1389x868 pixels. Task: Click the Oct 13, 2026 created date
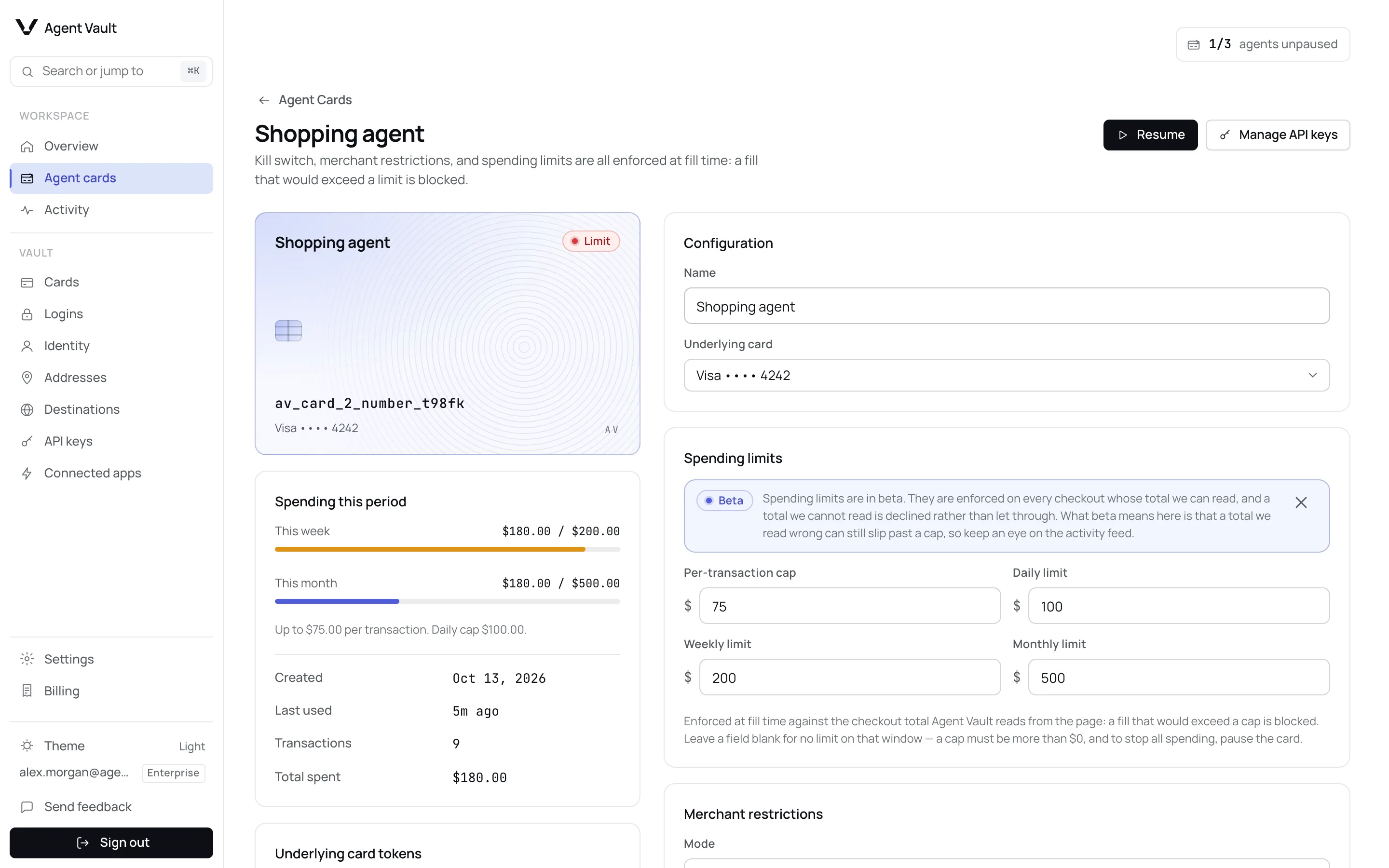(x=499, y=678)
